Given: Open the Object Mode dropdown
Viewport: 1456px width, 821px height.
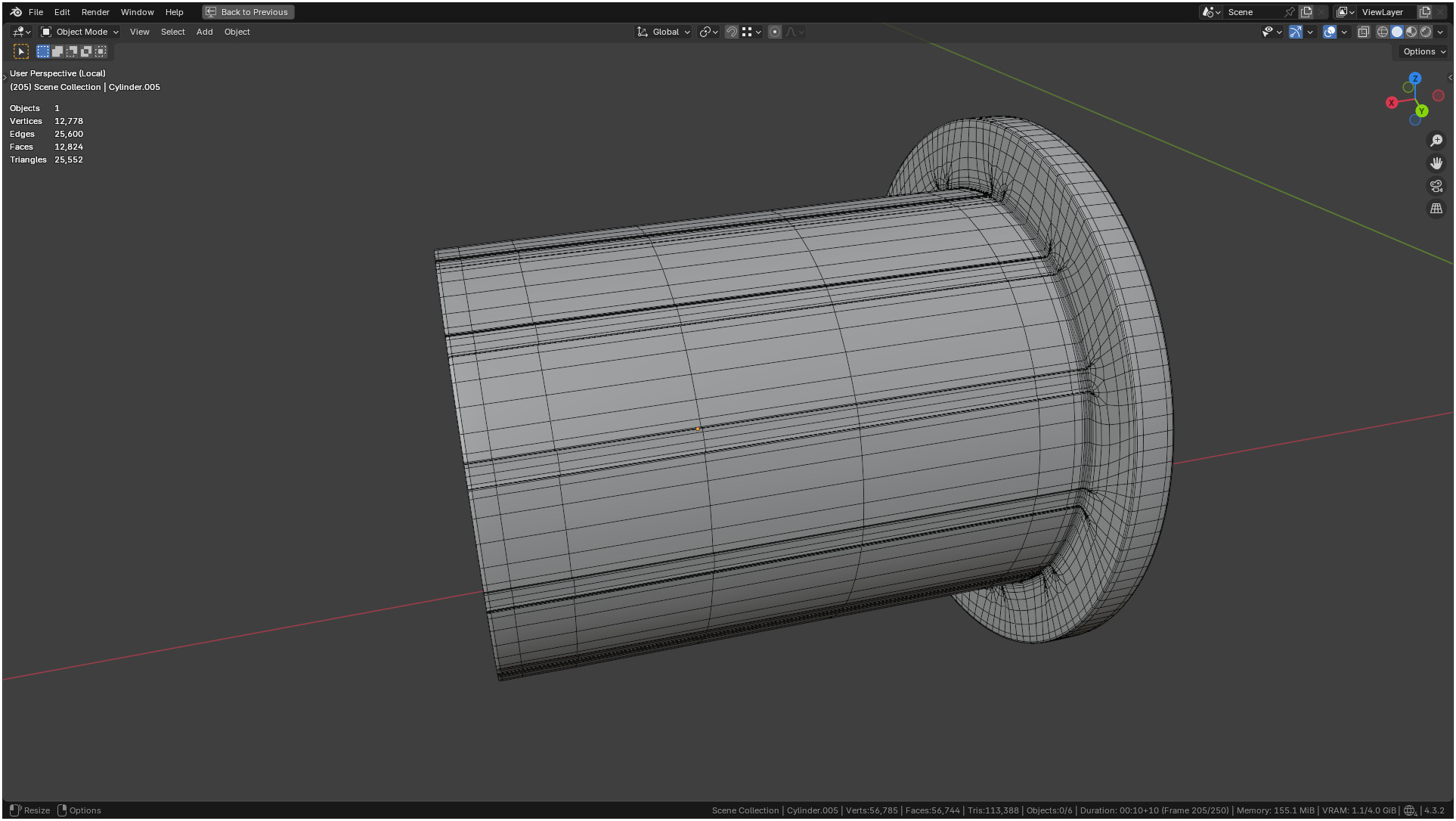Looking at the screenshot, I should pyautogui.click(x=80, y=32).
